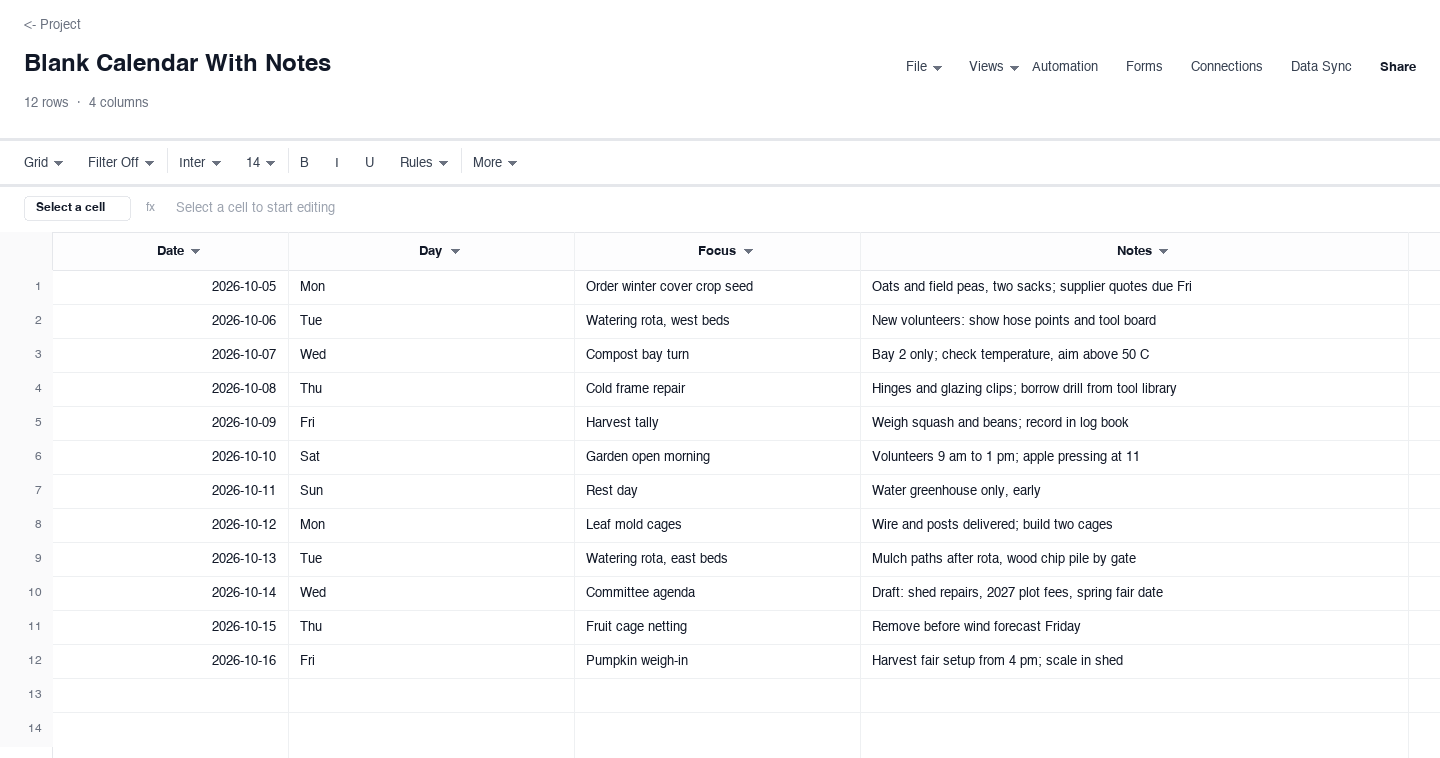Screen dimensions: 1440x758
Task: Go to Automation
Action: (x=1065, y=67)
